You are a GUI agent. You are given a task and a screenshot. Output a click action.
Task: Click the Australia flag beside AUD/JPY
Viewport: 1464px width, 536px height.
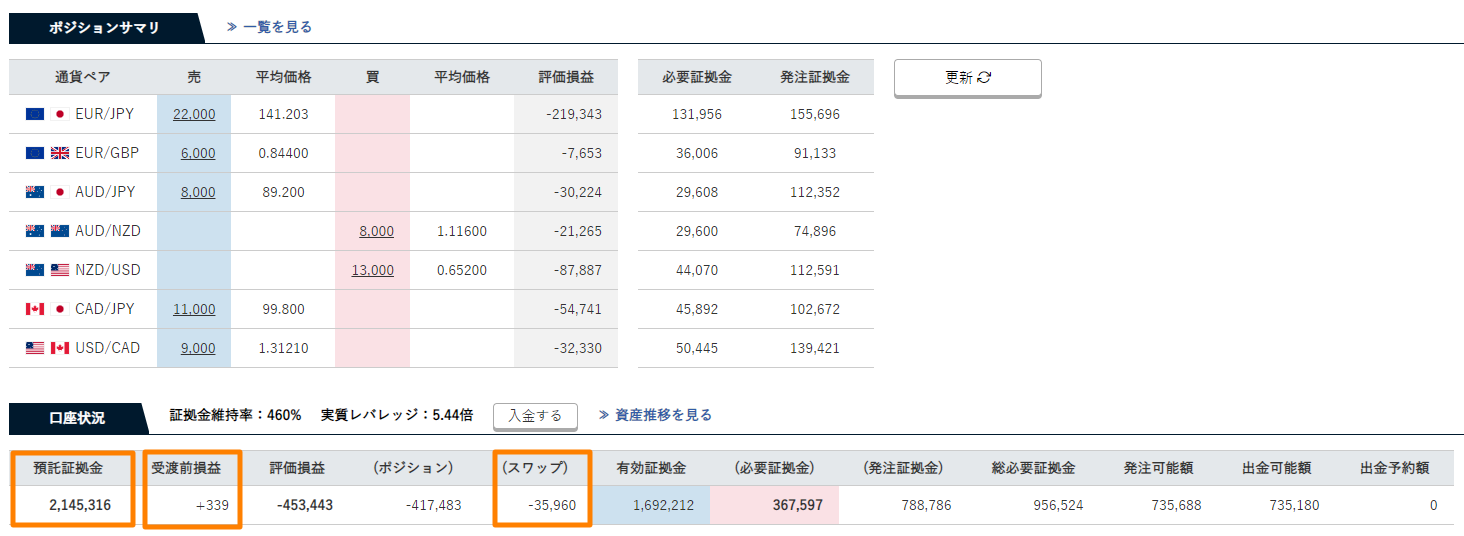[x=35, y=192]
